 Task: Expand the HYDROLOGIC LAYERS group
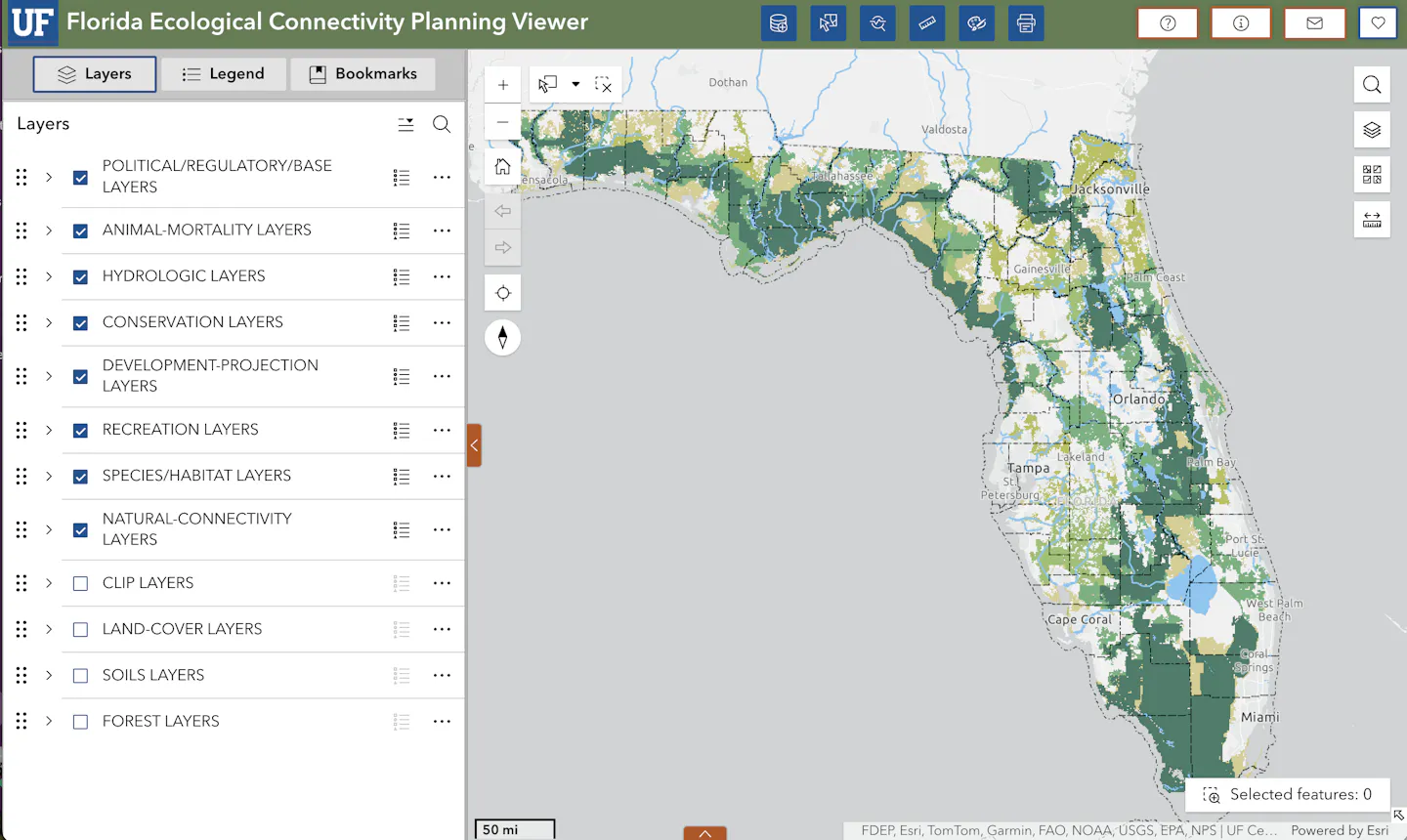[49, 276]
